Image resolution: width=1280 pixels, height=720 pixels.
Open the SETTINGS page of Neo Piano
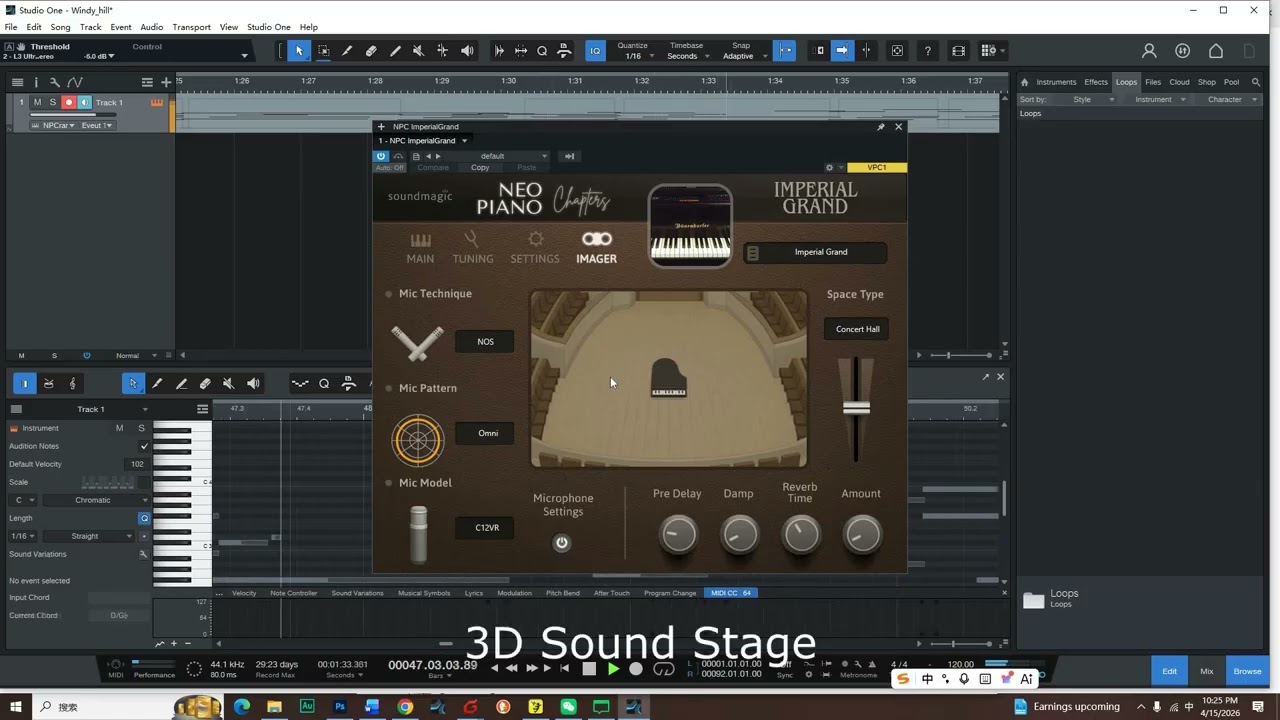click(535, 247)
